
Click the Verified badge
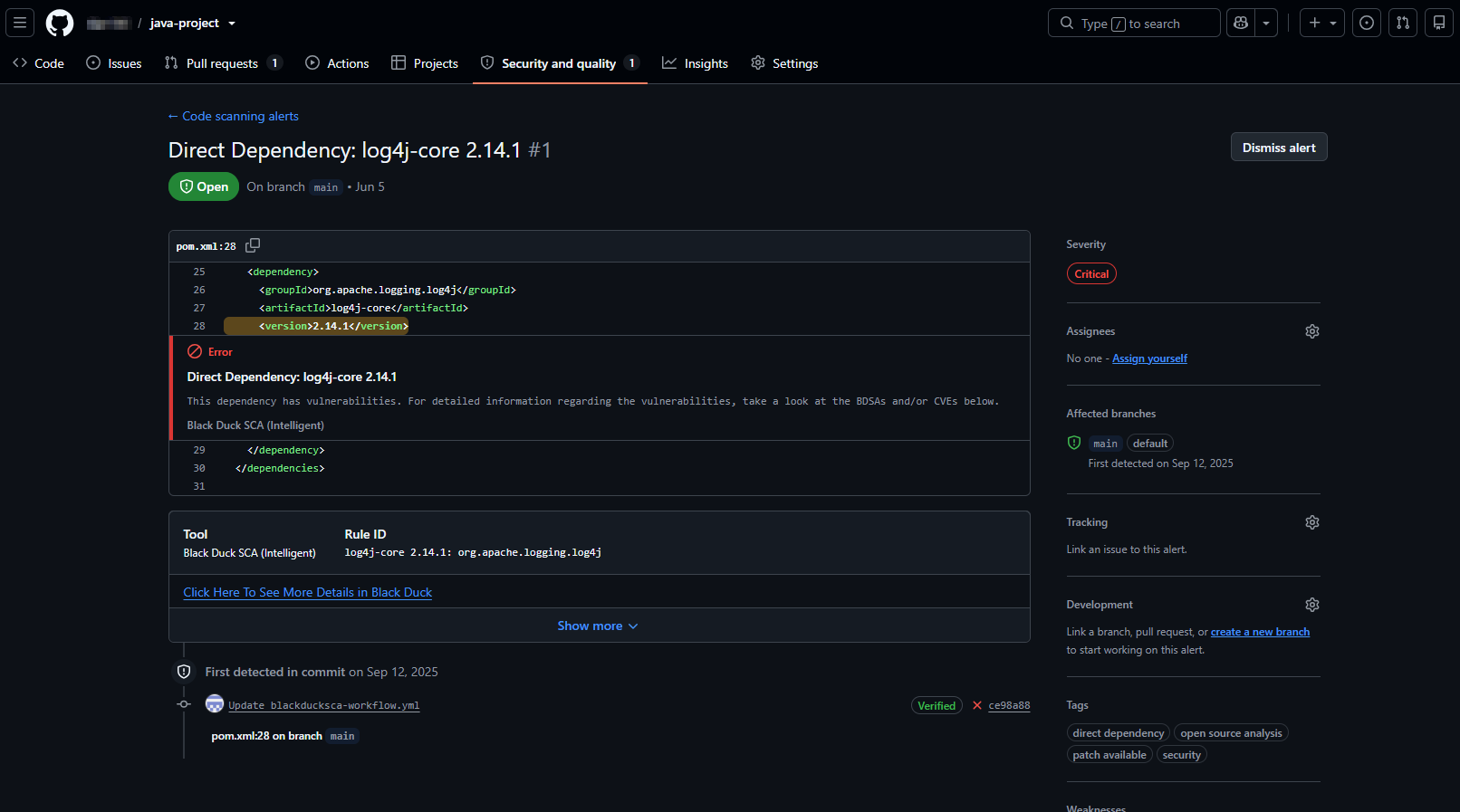coord(937,705)
